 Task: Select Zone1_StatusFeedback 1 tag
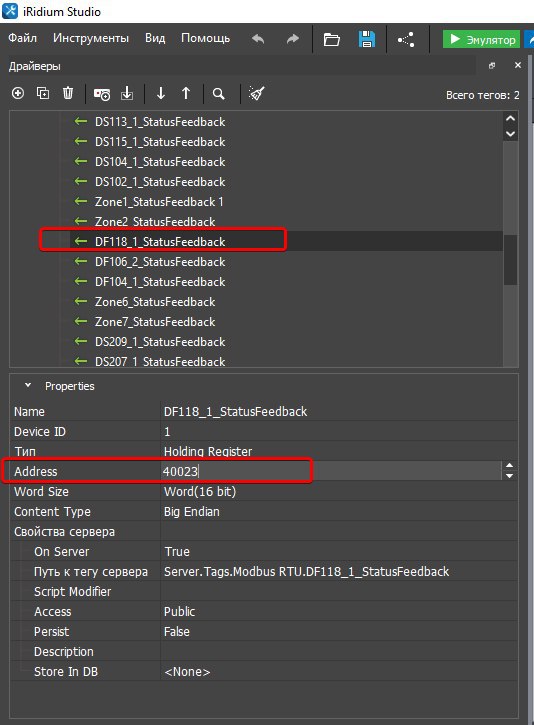coord(159,202)
